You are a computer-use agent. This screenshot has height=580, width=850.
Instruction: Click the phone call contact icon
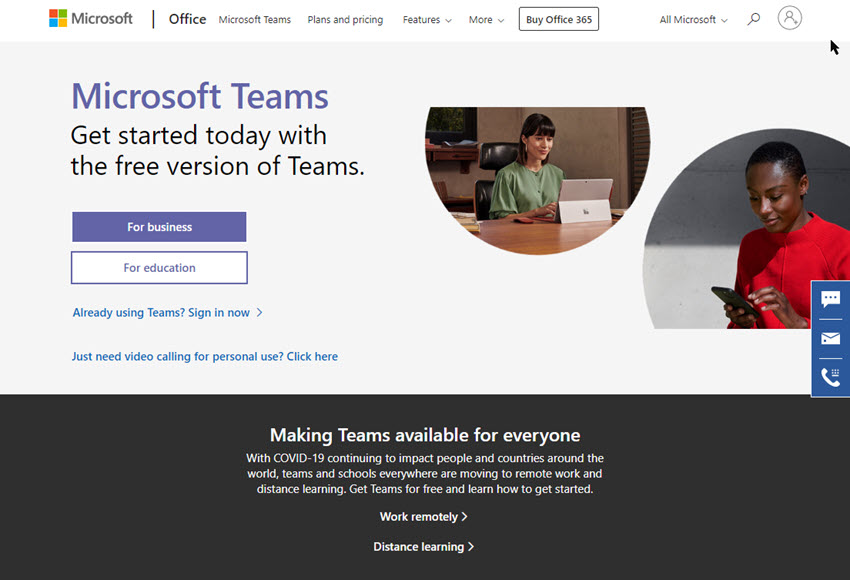(x=830, y=377)
